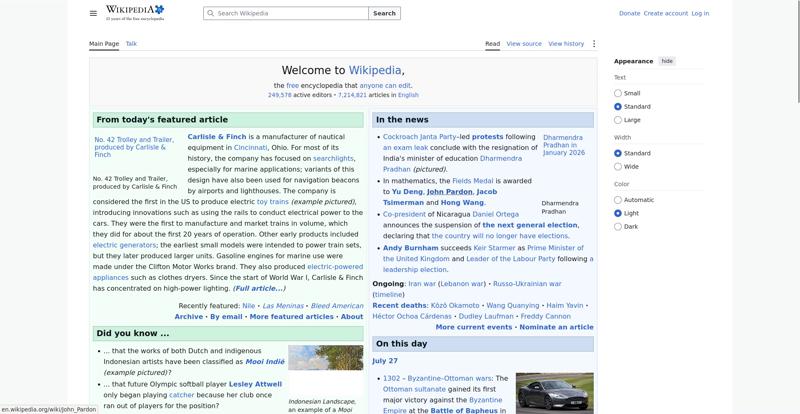Focus the Search Wikipedia input field
Image resolution: width=800 pixels, height=414 pixels.
coord(286,13)
